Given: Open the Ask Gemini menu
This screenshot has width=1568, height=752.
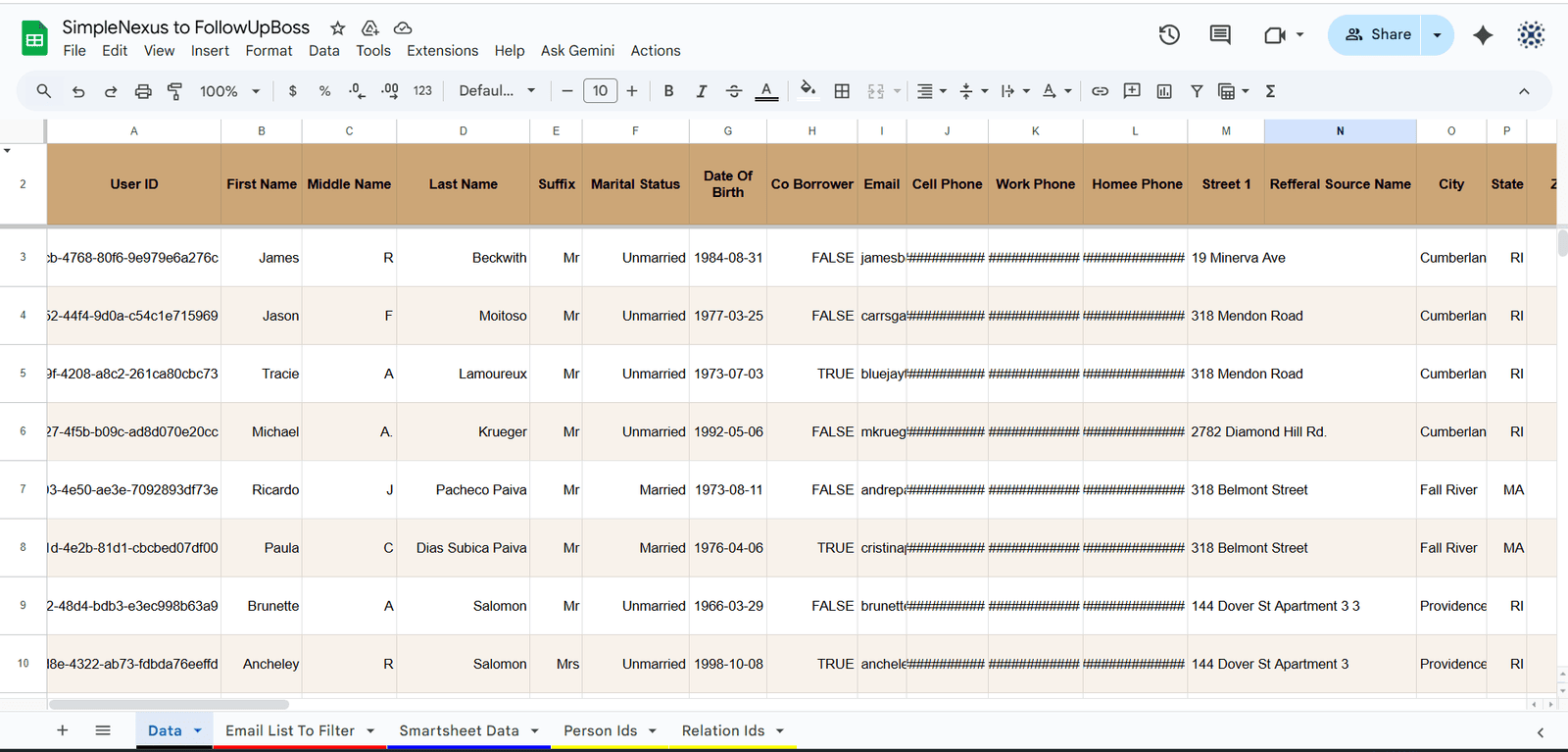Looking at the screenshot, I should 577,51.
